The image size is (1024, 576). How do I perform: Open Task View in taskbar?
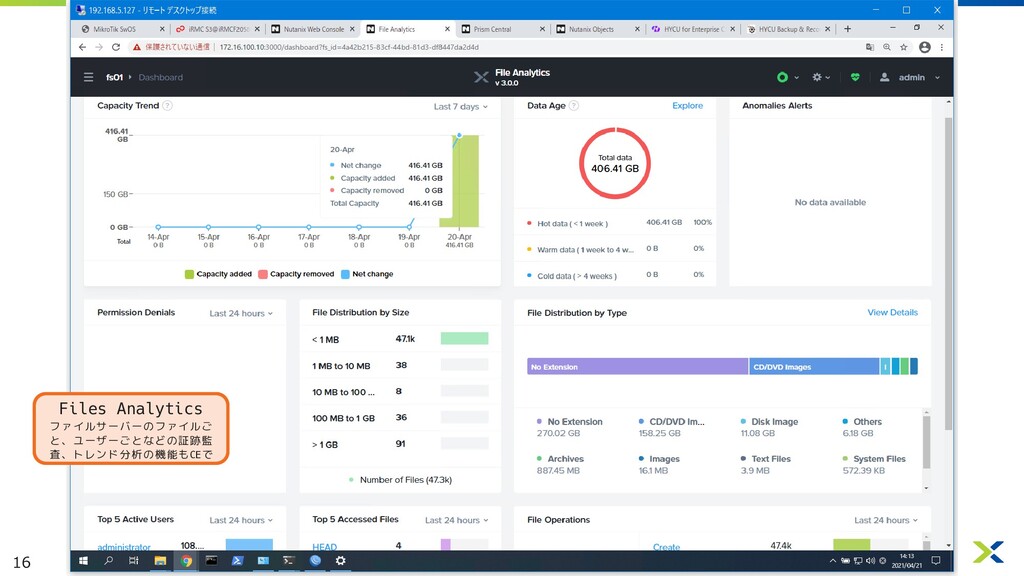point(134,560)
